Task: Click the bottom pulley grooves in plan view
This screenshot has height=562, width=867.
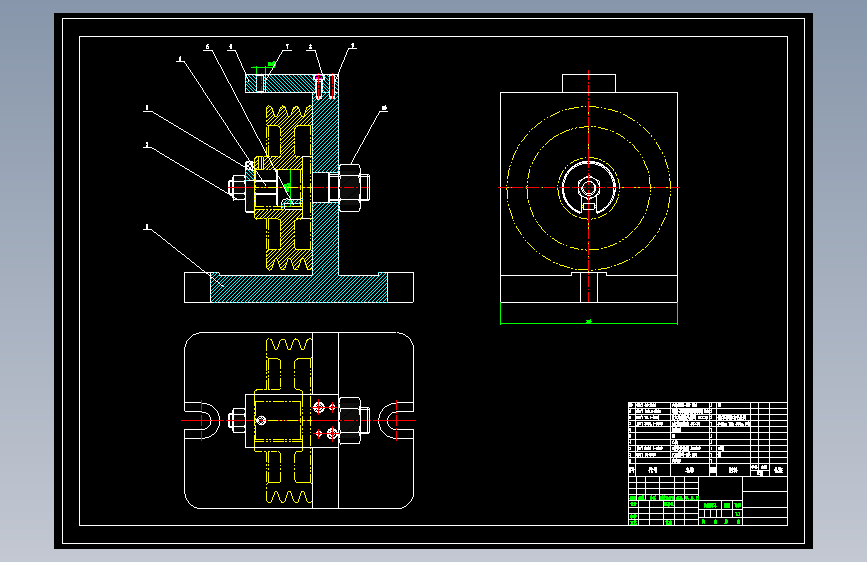Action: point(289,496)
